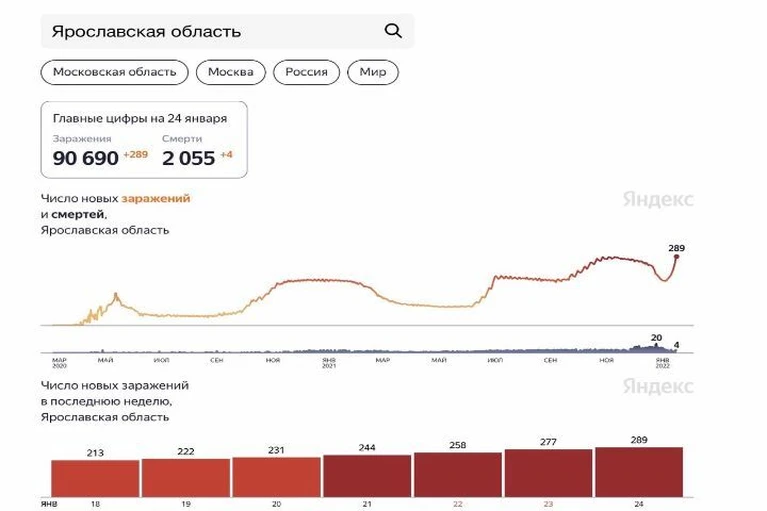This screenshot has width=767, height=511.
Task: Click the Яндекс watermark on the upper chart
Action: coord(658,200)
